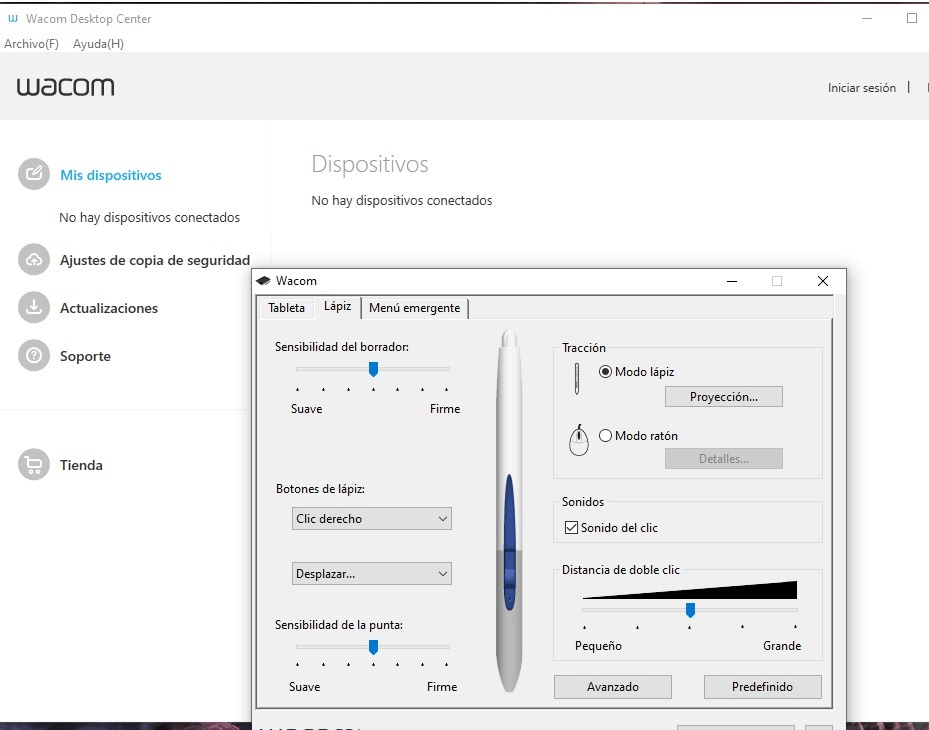Click the "Suave" label under tip sensitivity

click(x=305, y=687)
